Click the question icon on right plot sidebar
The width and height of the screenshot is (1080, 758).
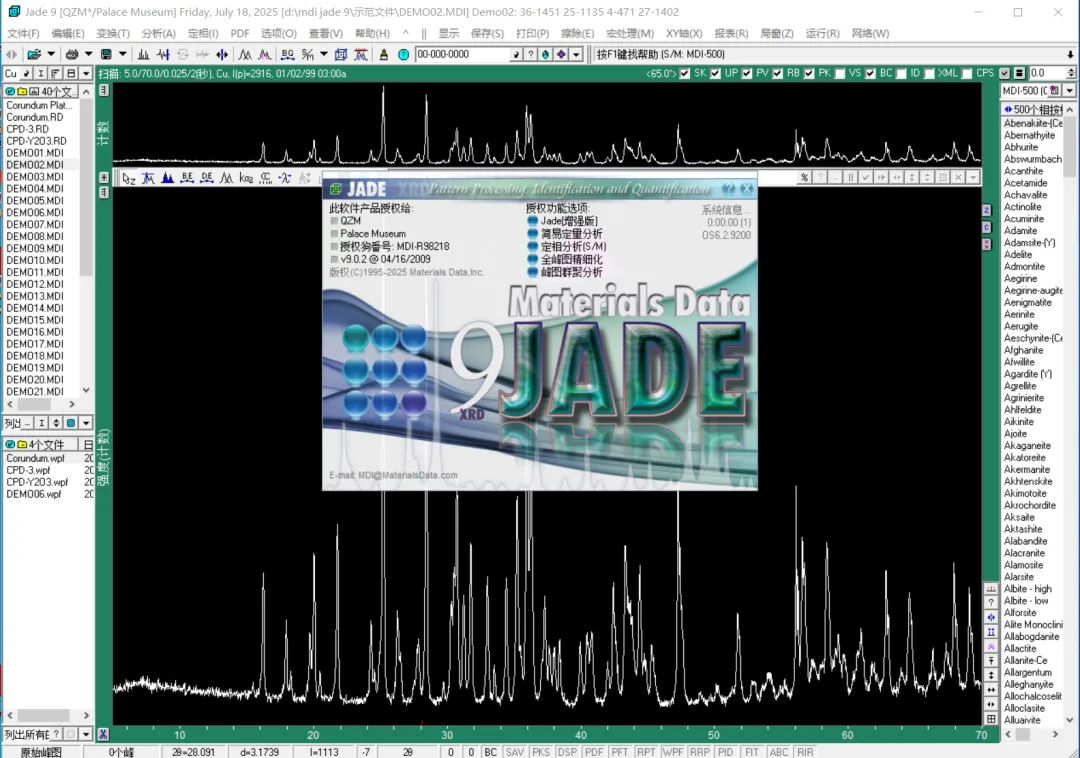coord(991,602)
